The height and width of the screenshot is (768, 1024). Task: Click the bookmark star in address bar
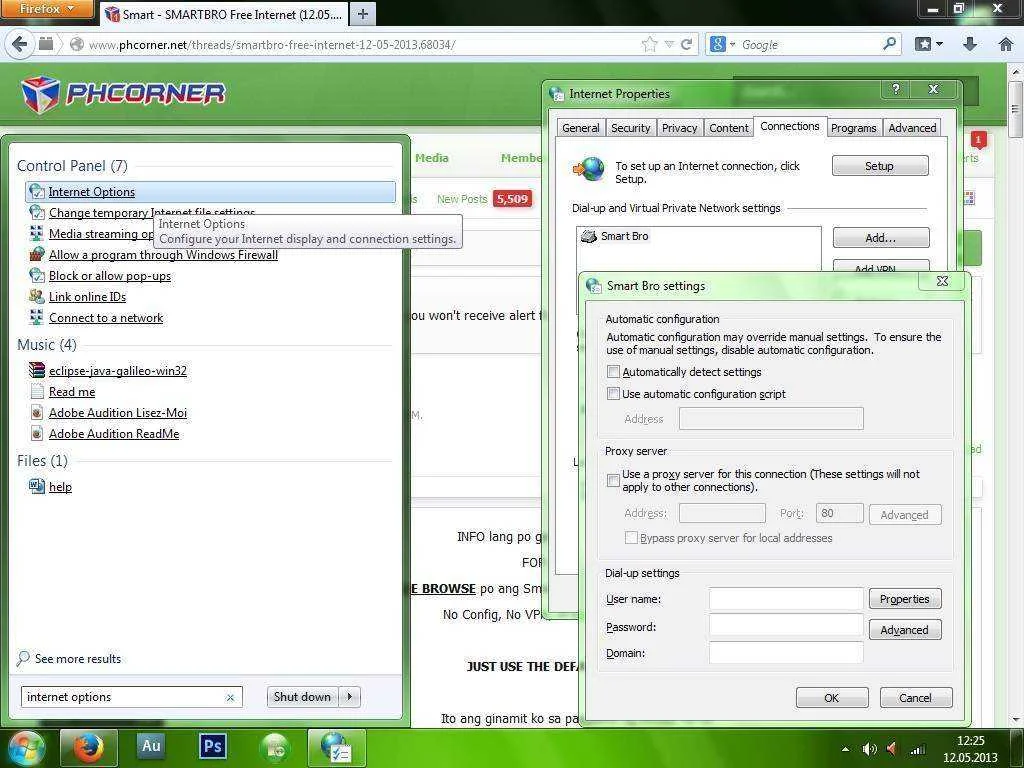649,44
